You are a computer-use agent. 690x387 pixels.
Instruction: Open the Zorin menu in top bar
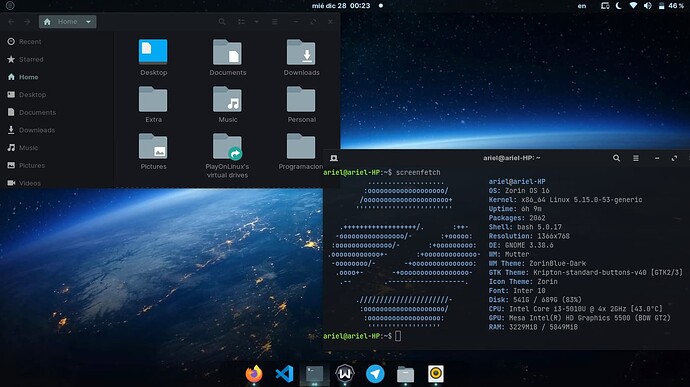(x=10, y=6)
